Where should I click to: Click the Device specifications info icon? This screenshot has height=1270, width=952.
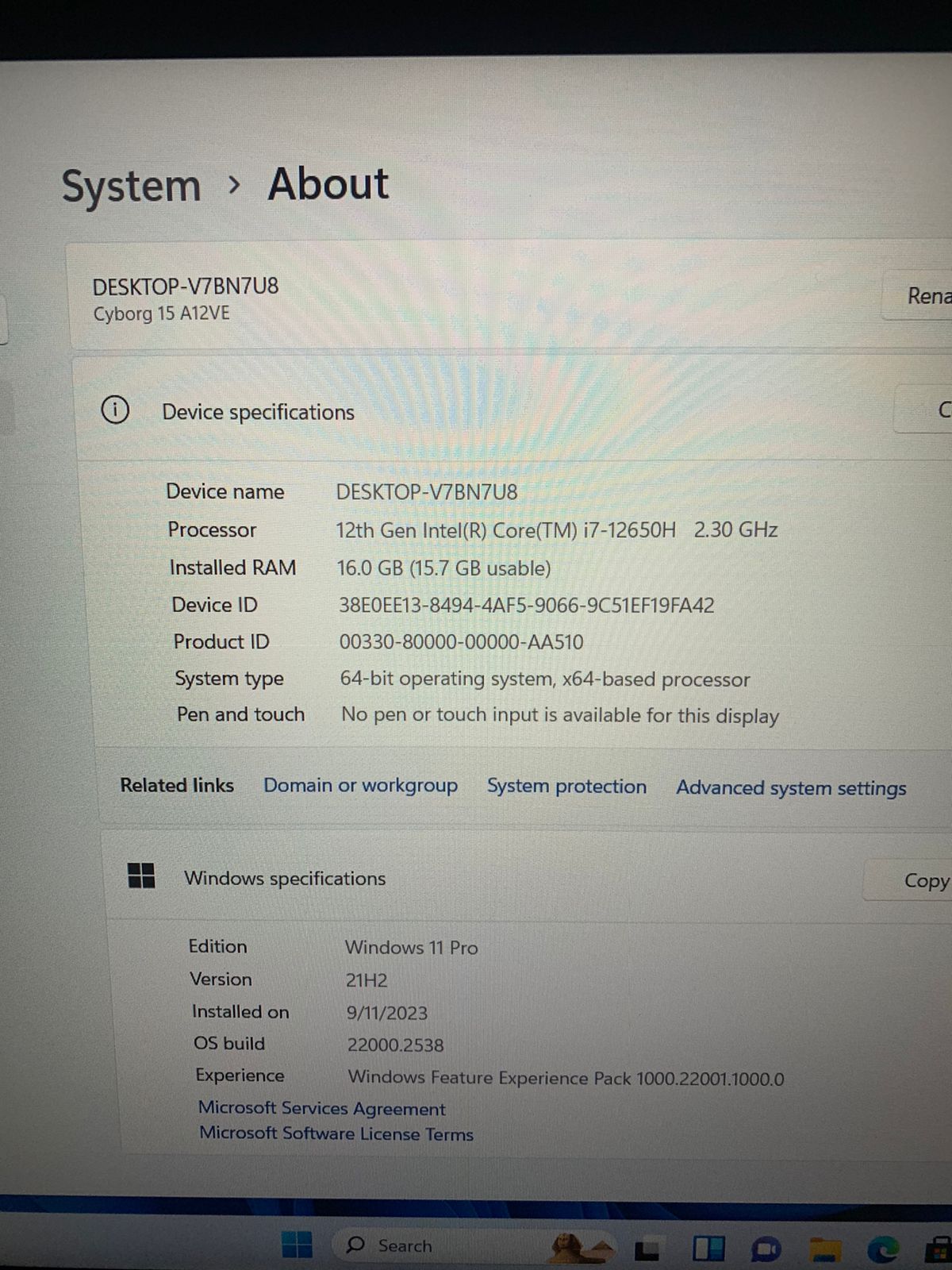[x=115, y=410]
